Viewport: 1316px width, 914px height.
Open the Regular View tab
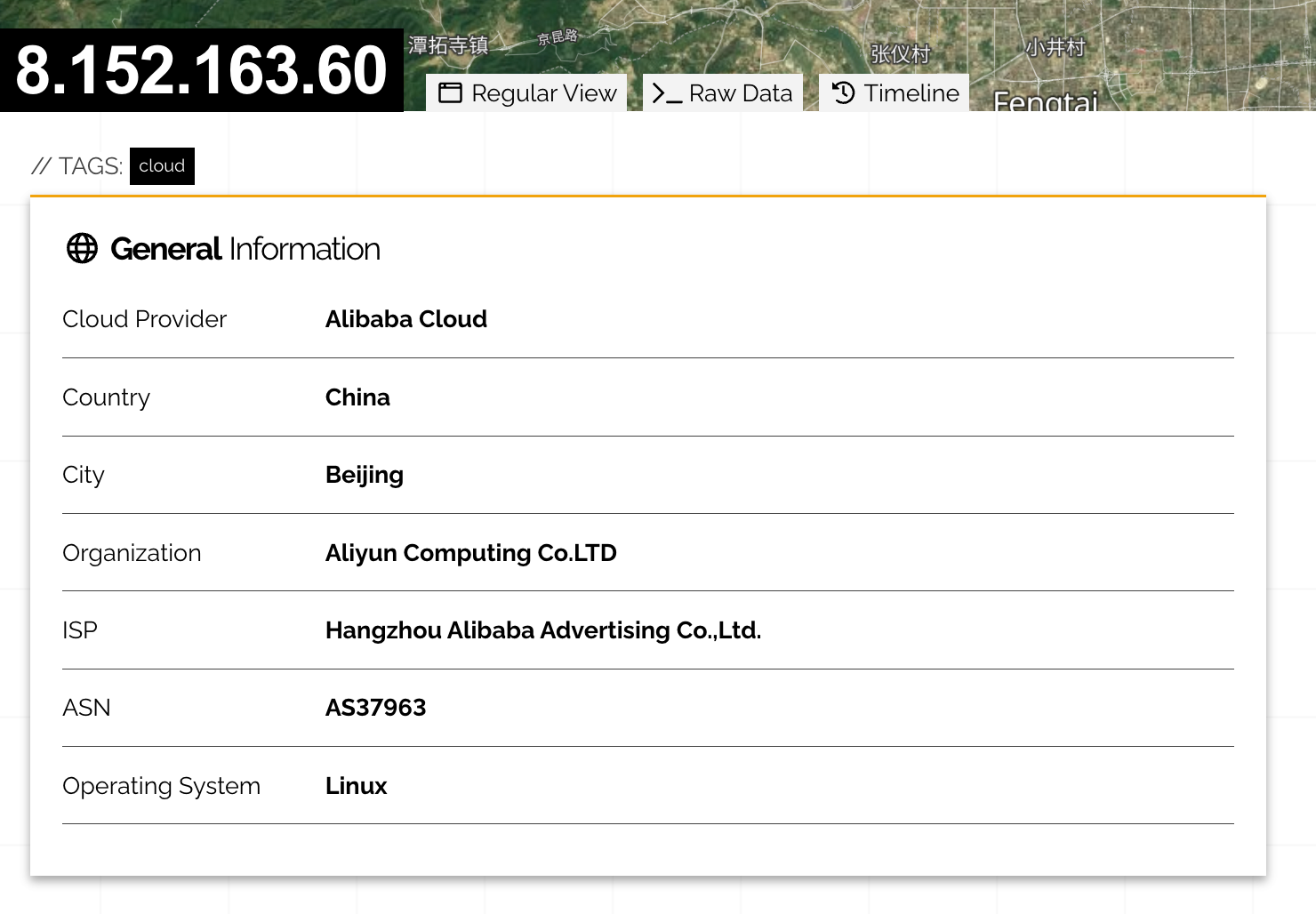click(x=526, y=92)
